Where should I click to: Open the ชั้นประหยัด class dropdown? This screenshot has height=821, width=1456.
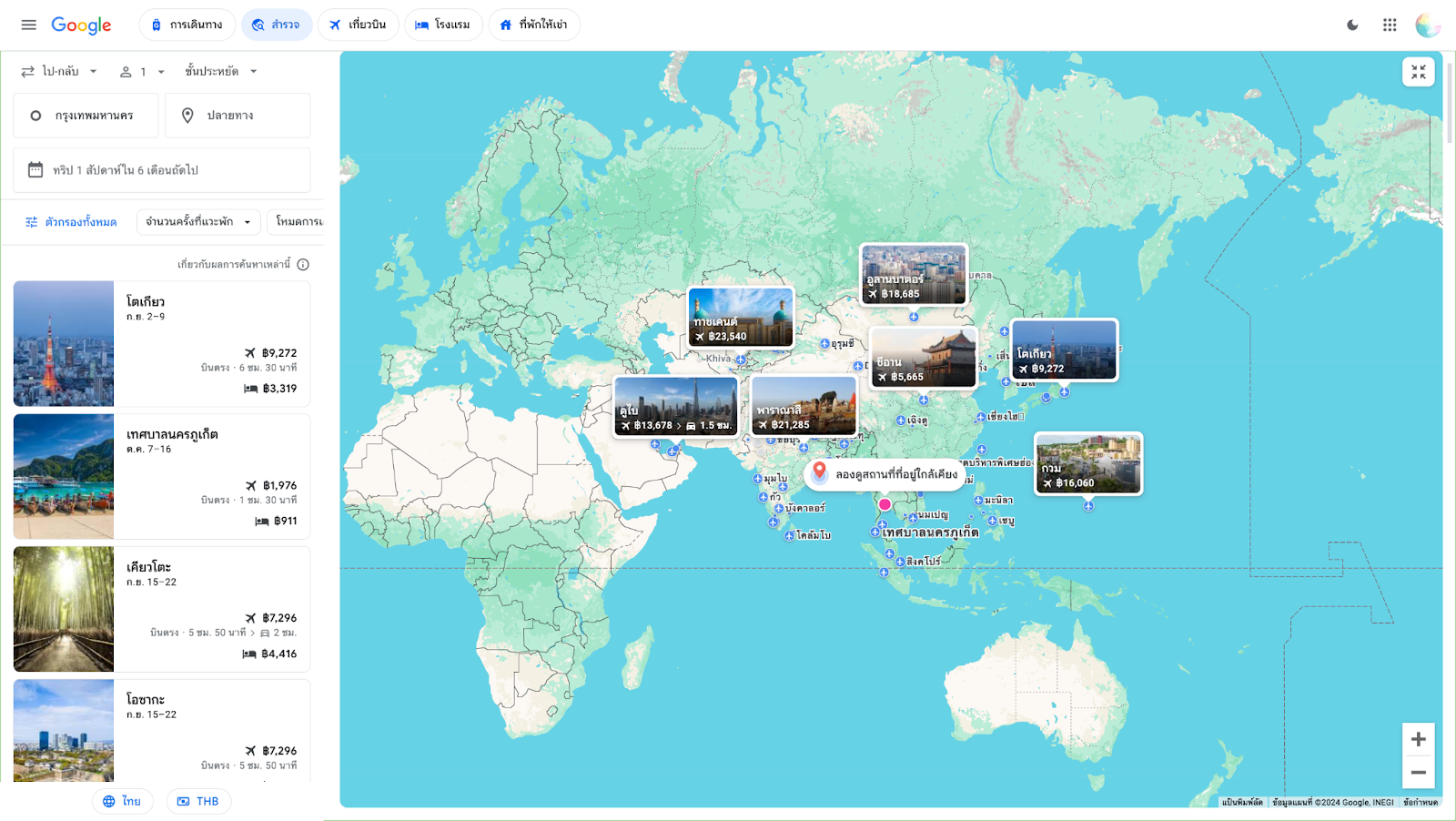(x=222, y=71)
